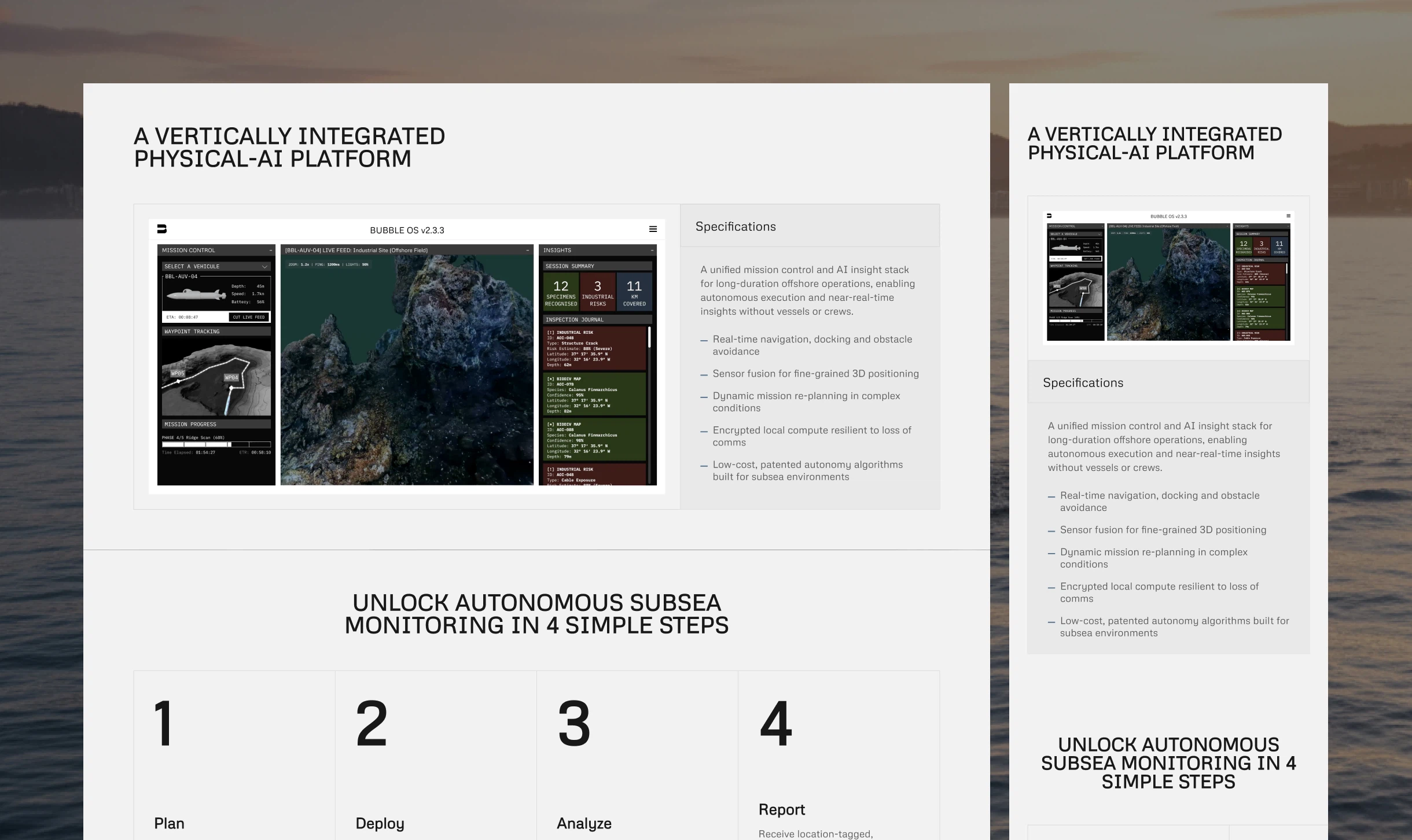This screenshot has width=1412, height=840.
Task: Select step 2 Deploy card
Action: [436, 755]
